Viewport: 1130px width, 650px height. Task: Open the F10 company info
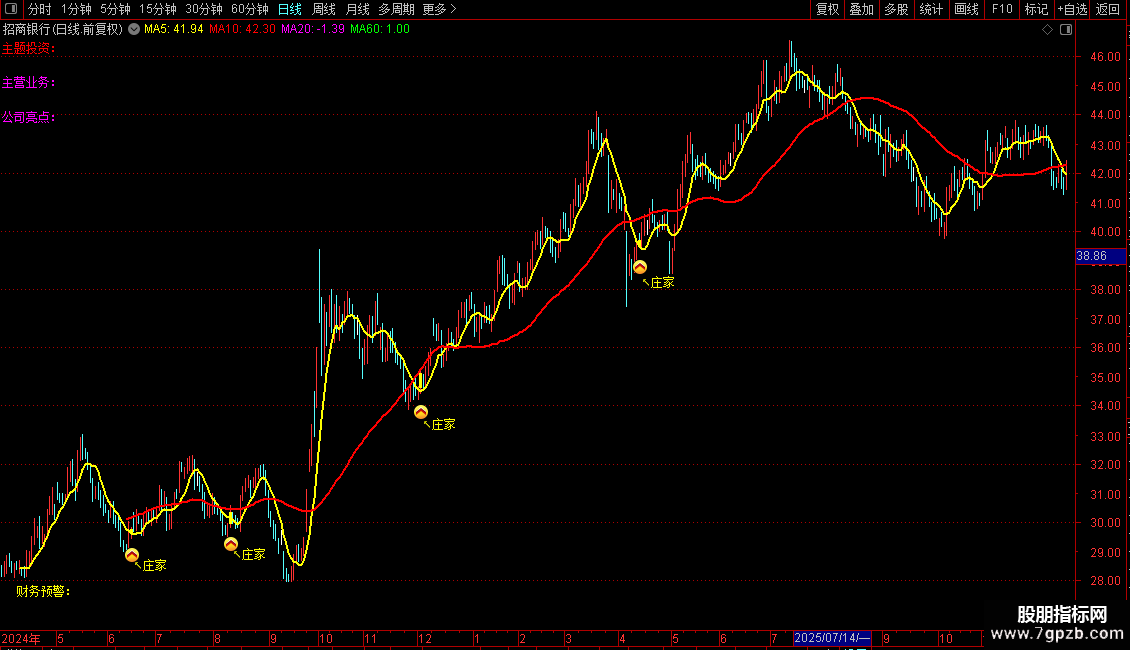click(1002, 9)
